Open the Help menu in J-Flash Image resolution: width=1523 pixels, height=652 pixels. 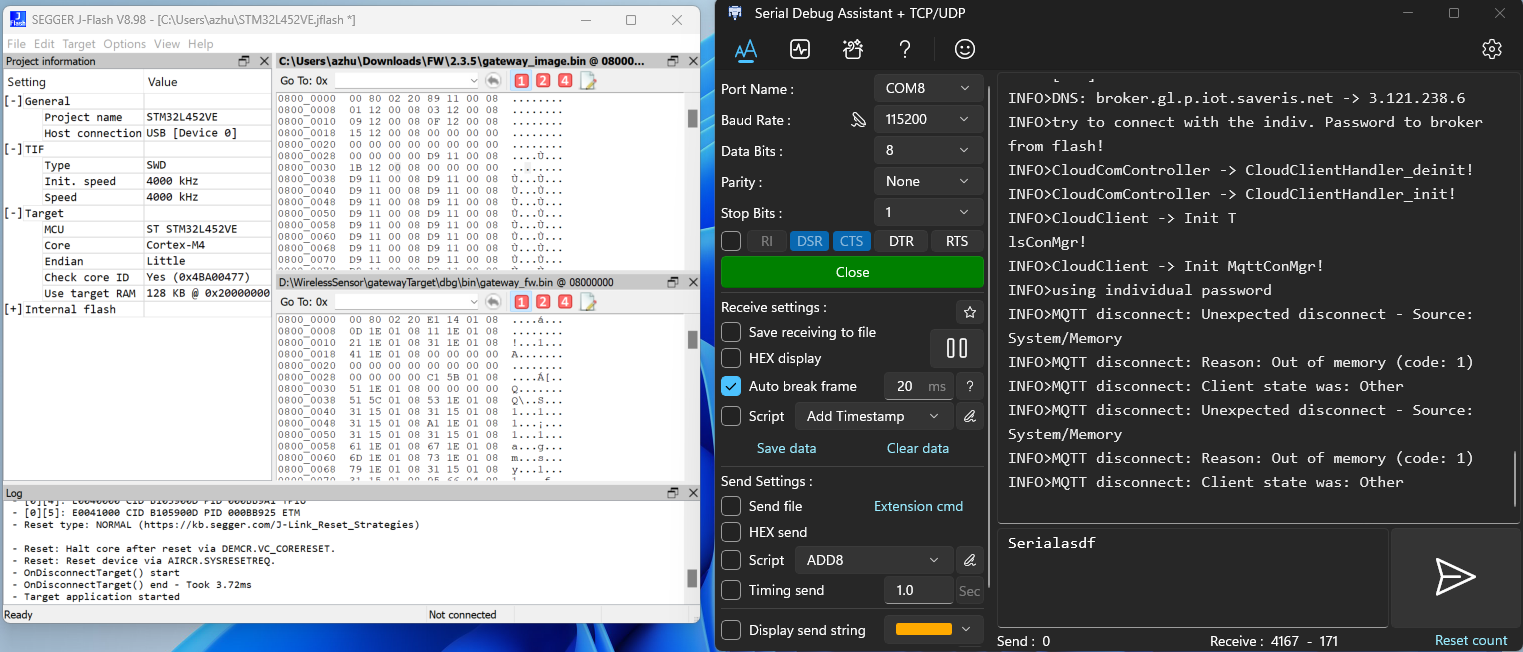coord(201,44)
